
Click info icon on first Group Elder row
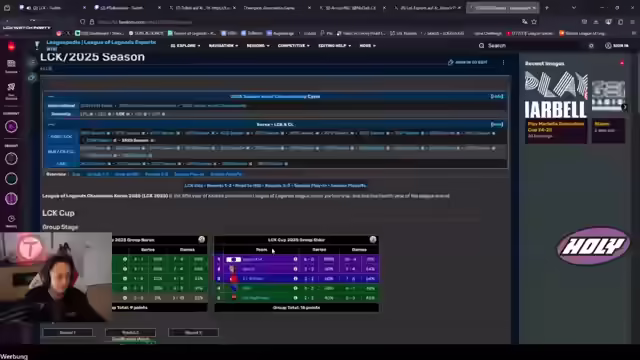295,259
